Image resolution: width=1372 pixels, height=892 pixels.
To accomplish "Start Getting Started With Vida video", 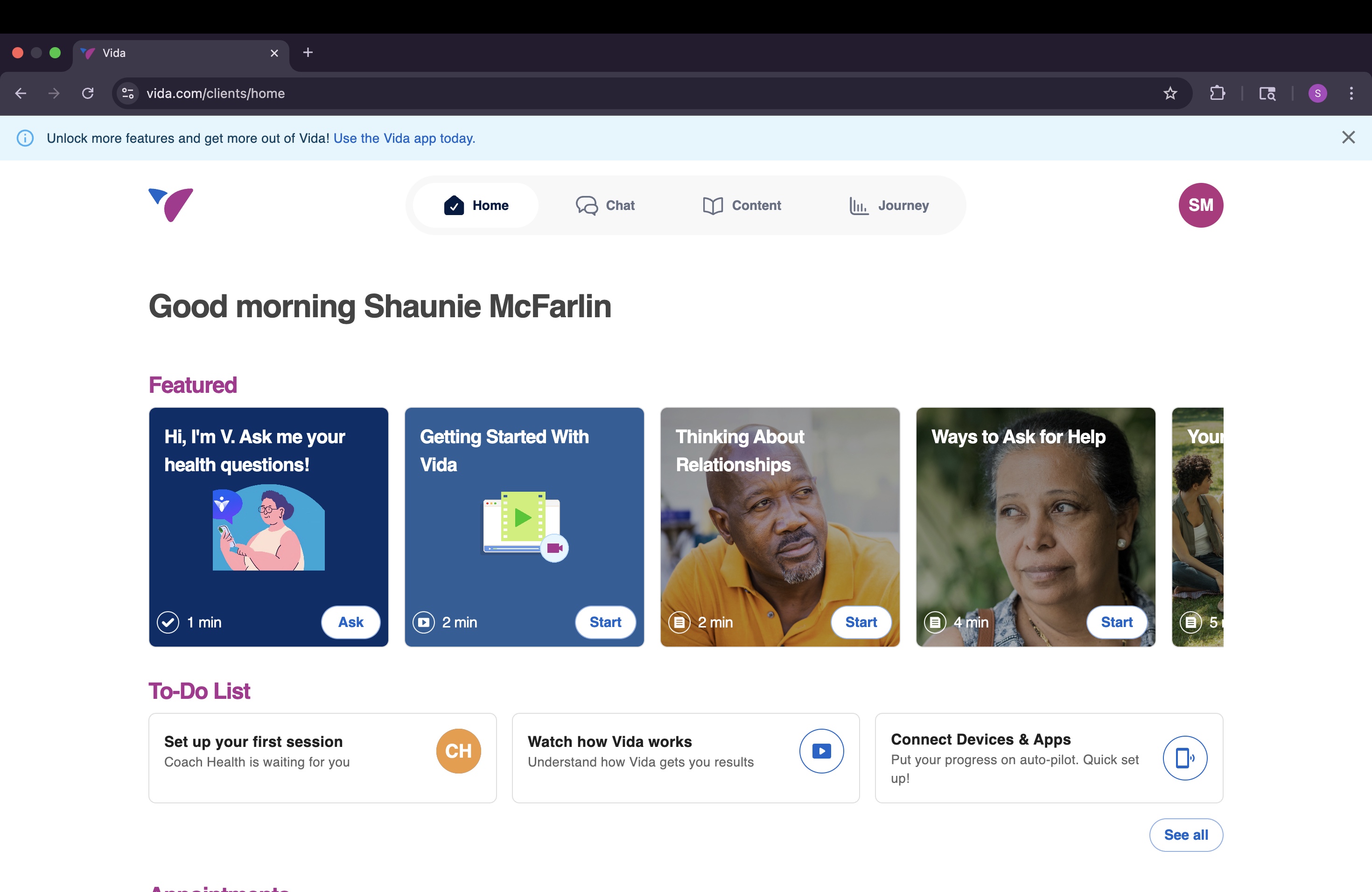I will pos(605,622).
